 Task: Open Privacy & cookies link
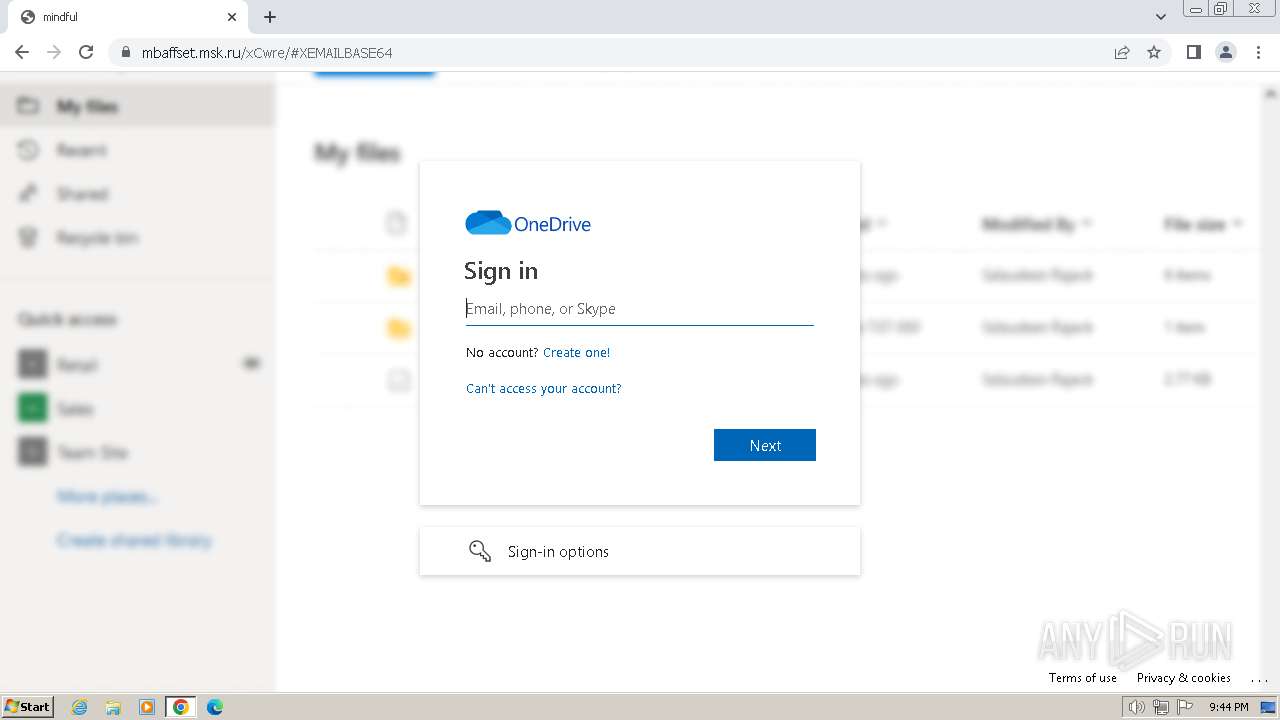point(1184,678)
